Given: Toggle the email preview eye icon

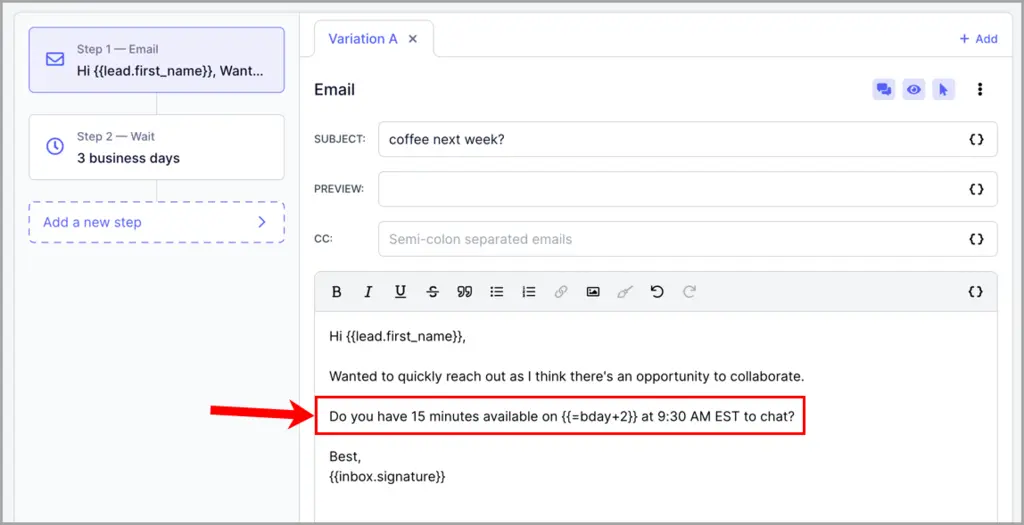Looking at the screenshot, I should (914, 89).
